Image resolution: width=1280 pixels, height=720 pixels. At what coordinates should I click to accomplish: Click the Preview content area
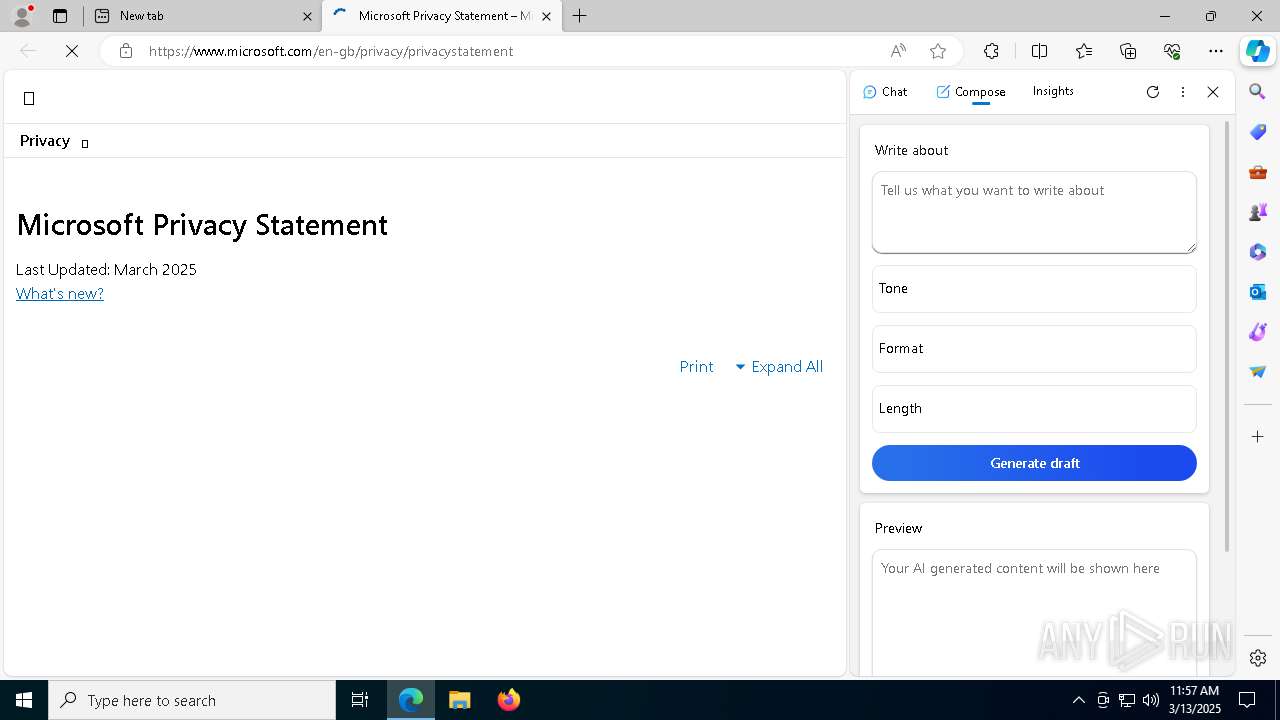(x=1034, y=612)
